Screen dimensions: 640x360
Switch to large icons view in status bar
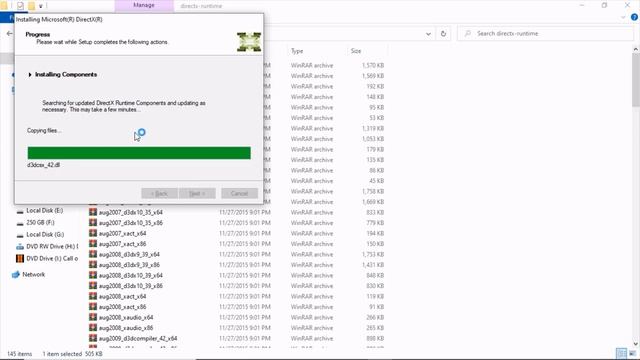632,353
